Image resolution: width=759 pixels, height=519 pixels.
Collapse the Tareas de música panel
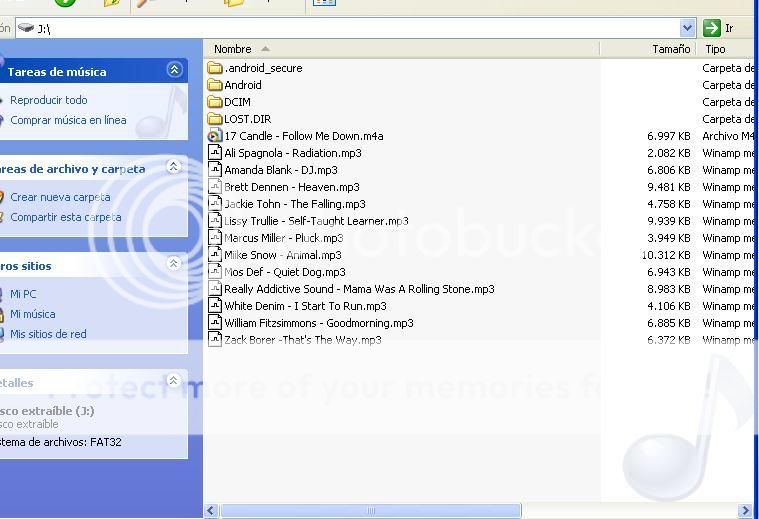tap(174, 70)
